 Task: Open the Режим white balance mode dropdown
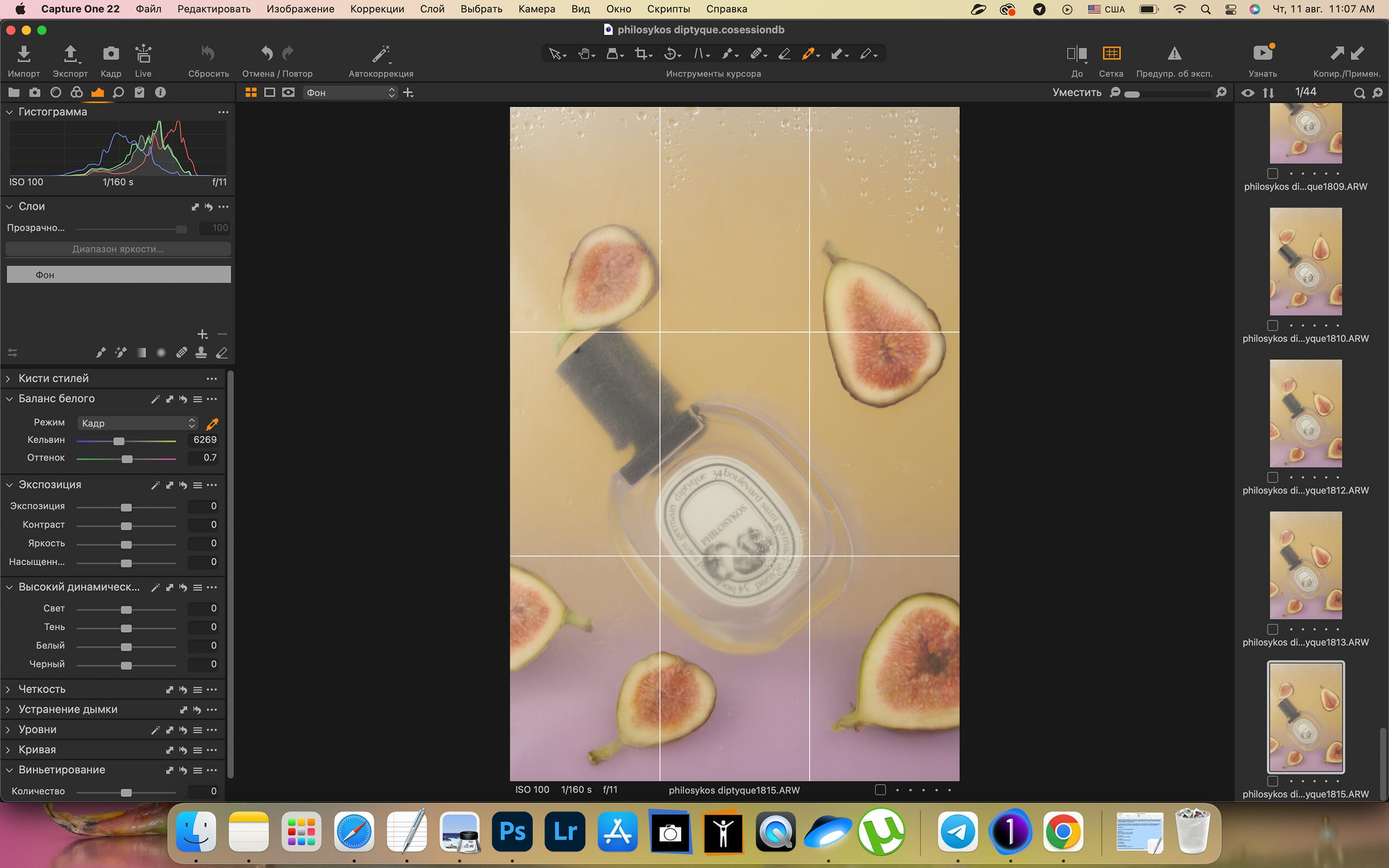click(x=138, y=423)
